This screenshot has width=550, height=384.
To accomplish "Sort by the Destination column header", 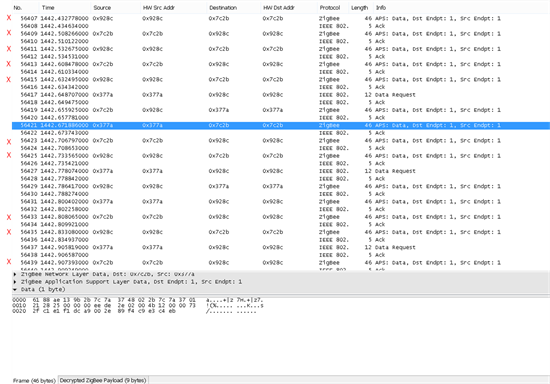I will click(x=234, y=8).
